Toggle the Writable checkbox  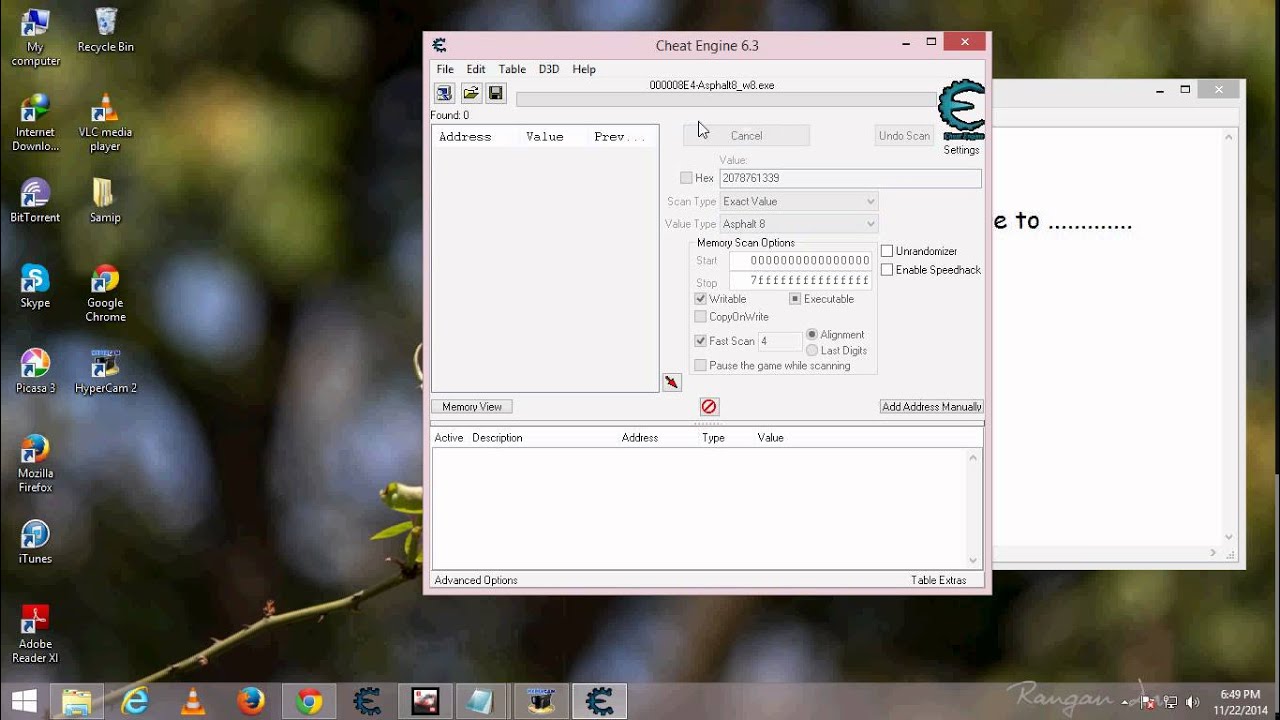[700, 299]
